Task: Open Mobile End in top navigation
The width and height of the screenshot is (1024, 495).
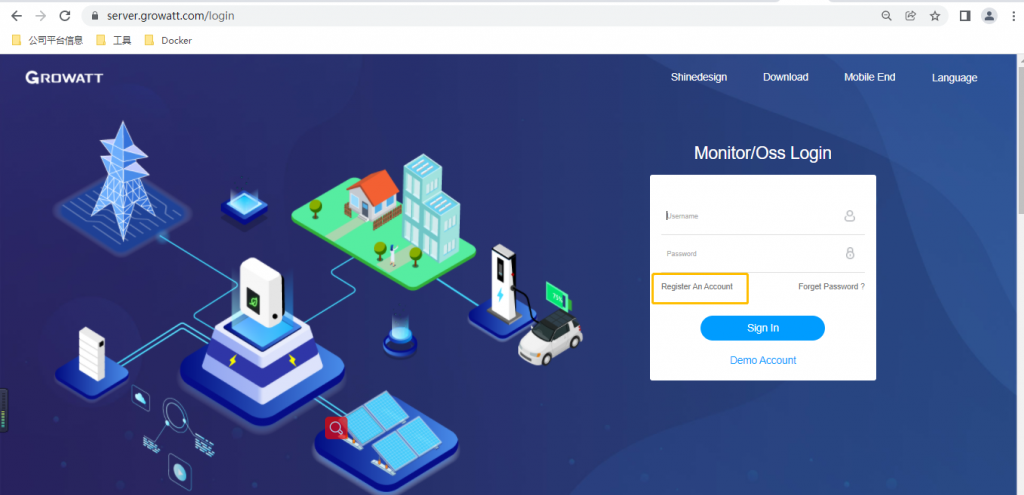Action: 869,77
